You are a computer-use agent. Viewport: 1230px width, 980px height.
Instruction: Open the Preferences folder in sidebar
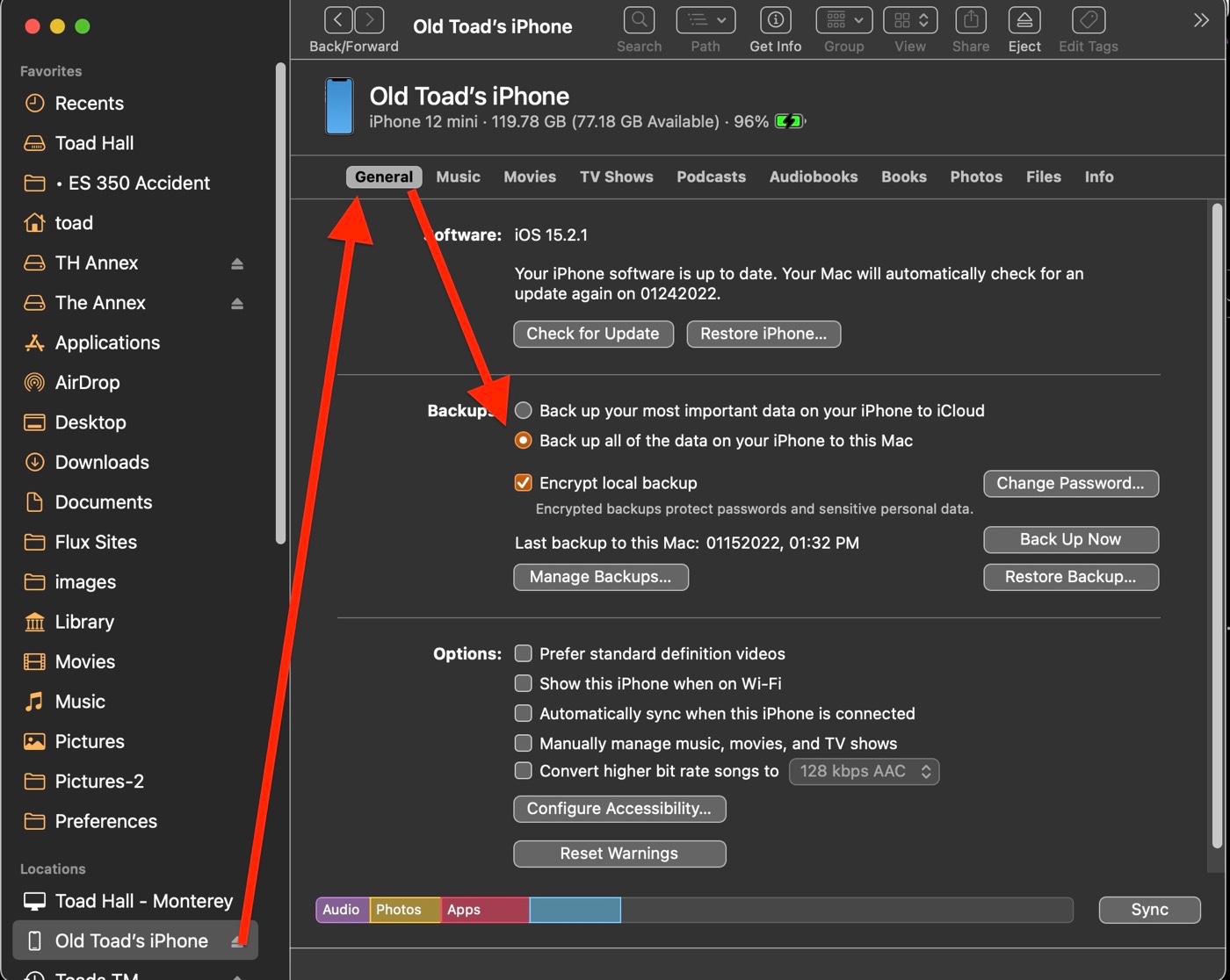[105, 821]
